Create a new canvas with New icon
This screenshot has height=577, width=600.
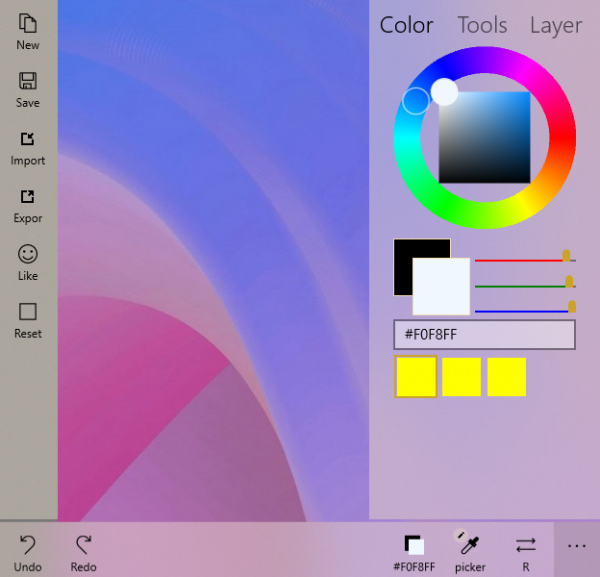28,32
